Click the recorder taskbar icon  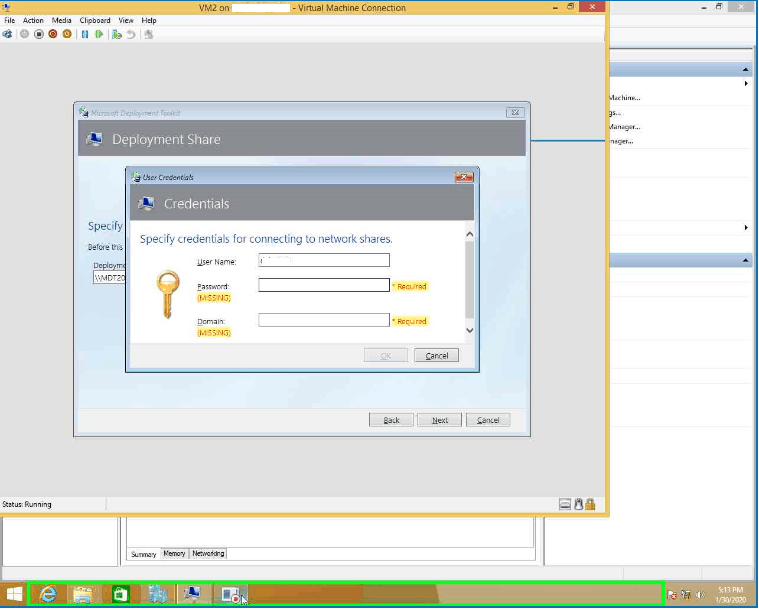(x=231, y=594)
